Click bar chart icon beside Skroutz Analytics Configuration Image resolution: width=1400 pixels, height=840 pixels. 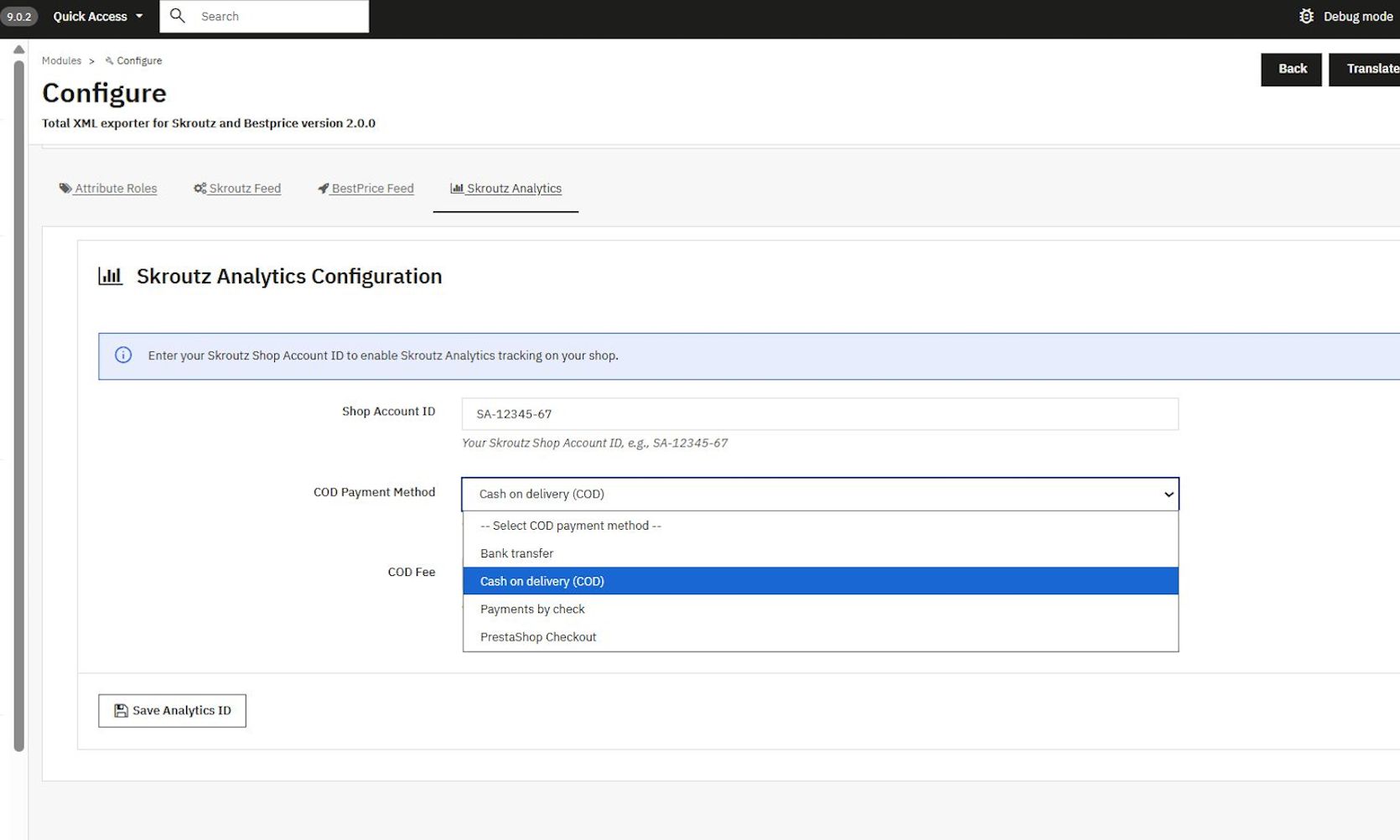(x=111, y=276)
